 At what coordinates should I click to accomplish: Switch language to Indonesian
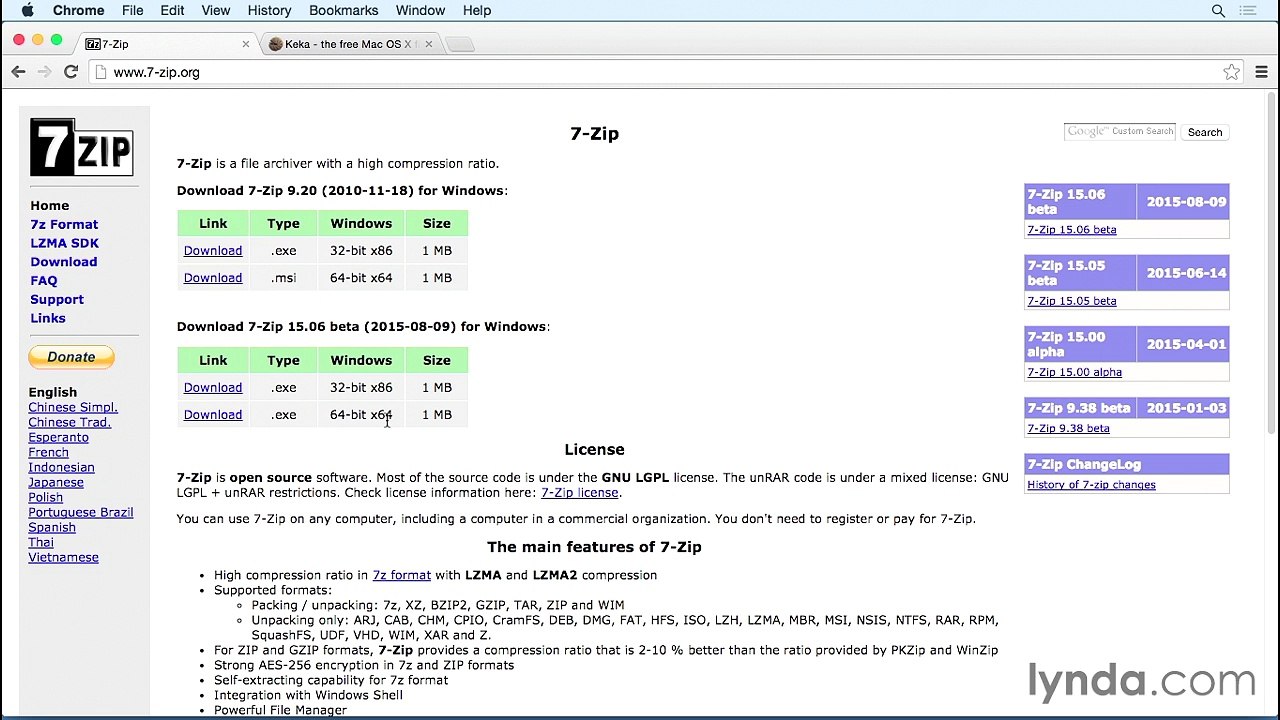coord(61,467)
